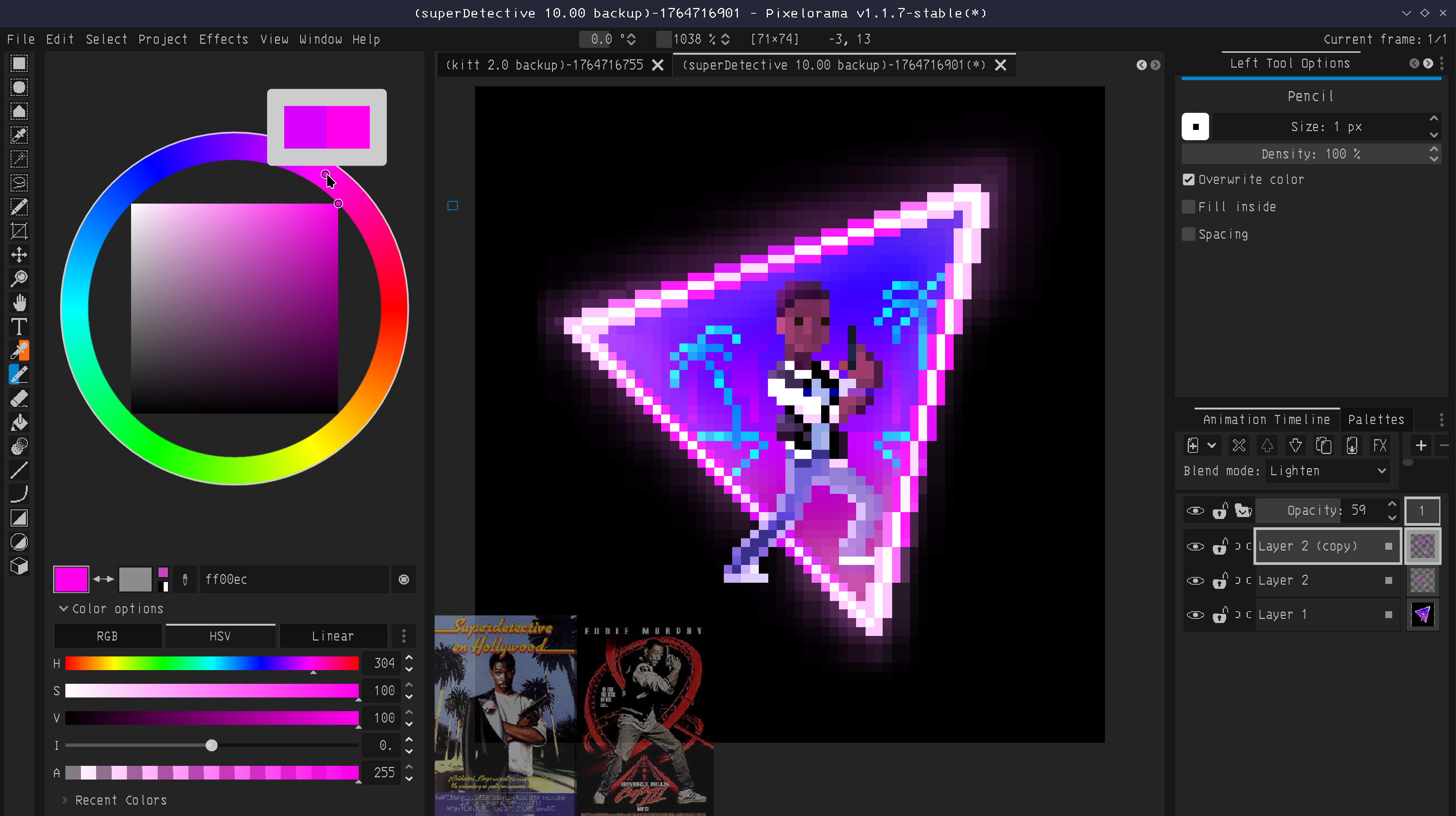Select the Elliptical Selection tool
The height and width of the screenshot is (816, 1456).
19,87
